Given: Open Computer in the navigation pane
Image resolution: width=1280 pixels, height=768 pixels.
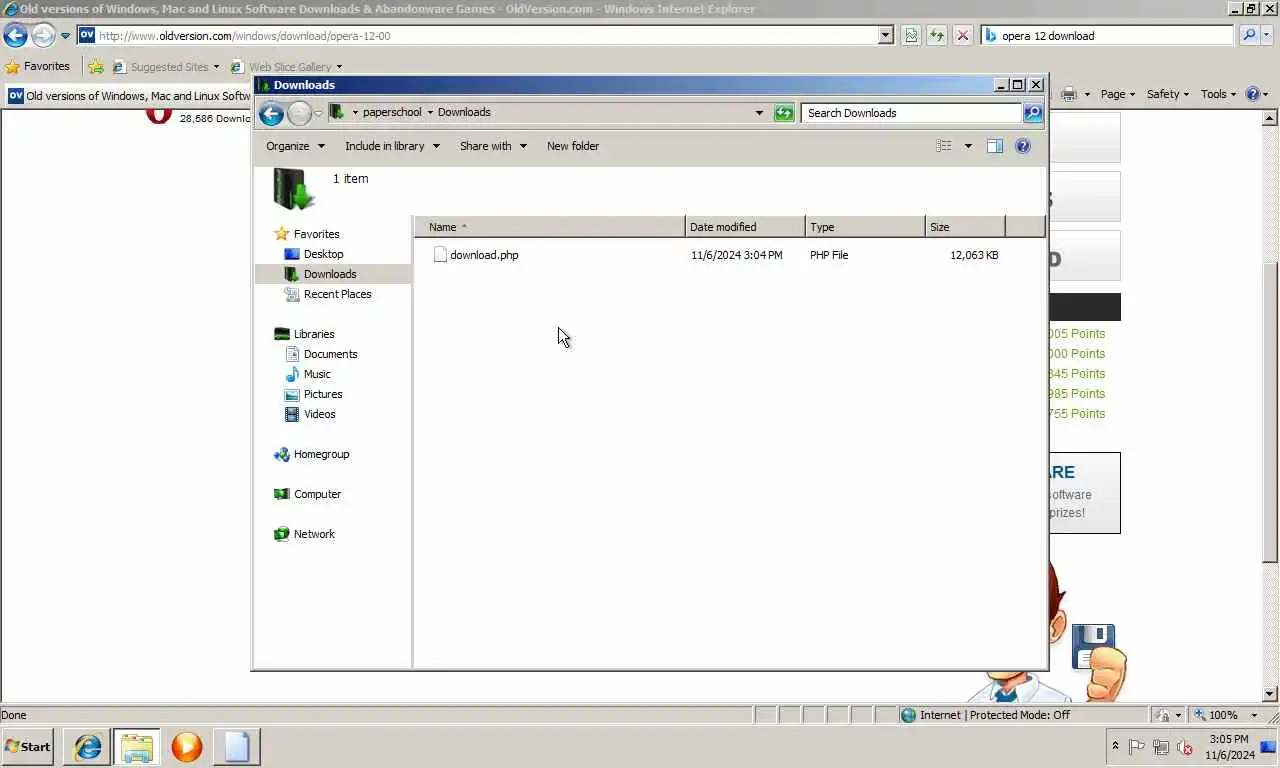Looking at the screenshot, I should point(317,494).
